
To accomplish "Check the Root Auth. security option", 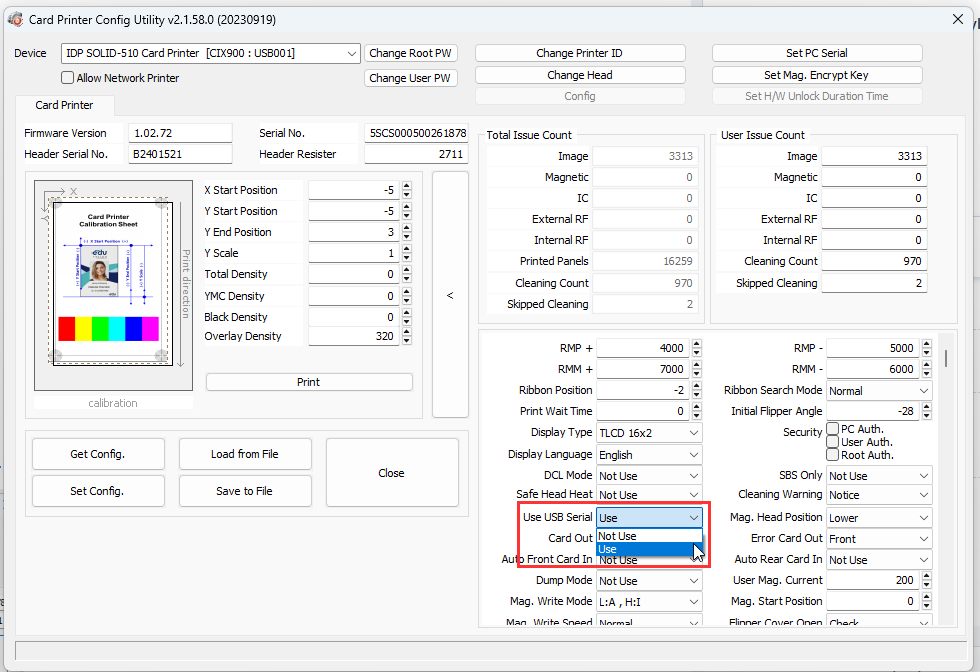I will click(832, 455).
